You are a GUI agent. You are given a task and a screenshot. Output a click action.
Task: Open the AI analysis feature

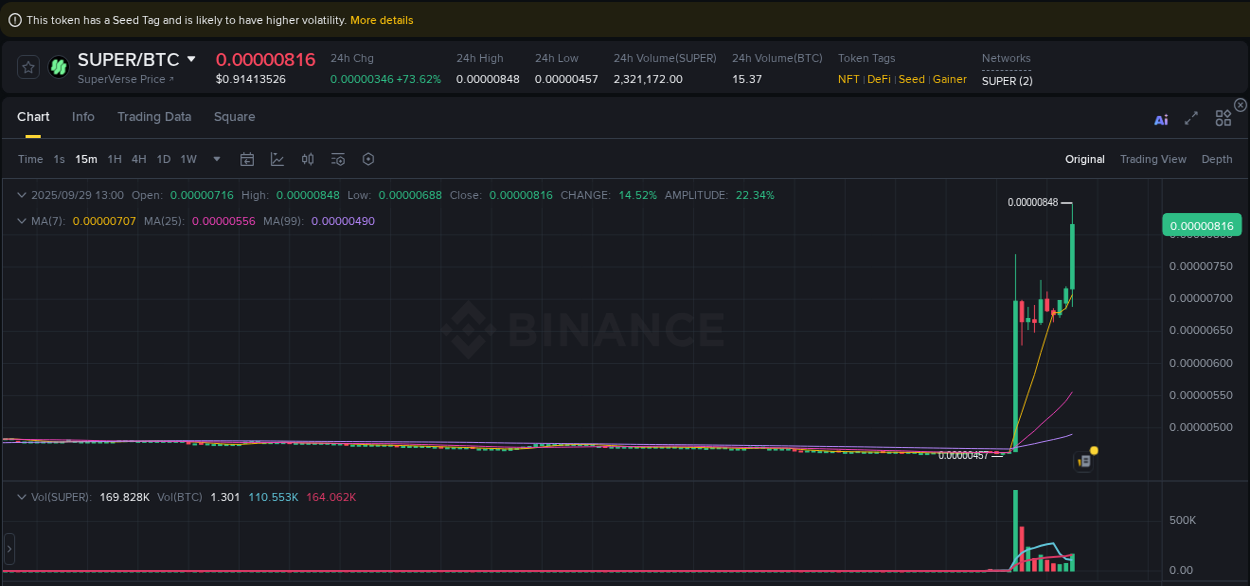tap(1161, 117)
